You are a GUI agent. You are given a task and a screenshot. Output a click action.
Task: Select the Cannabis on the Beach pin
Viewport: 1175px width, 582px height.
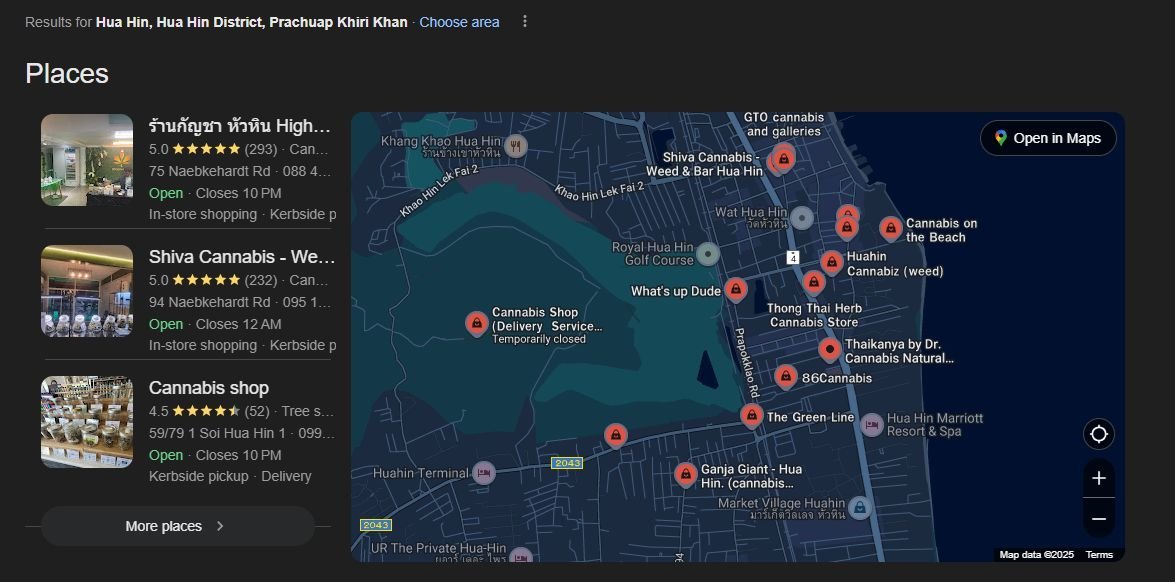tap(890, 229)
